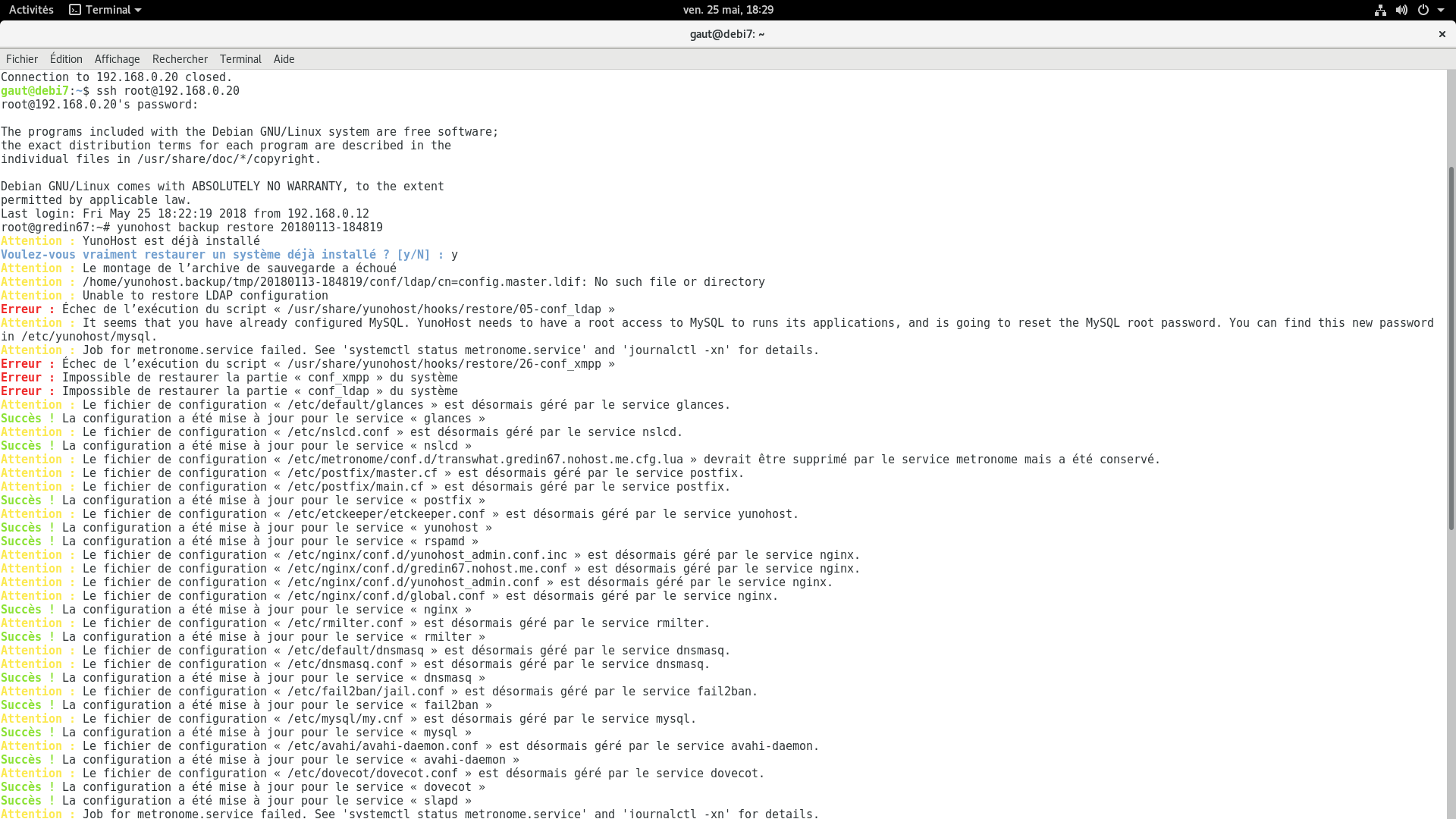Click the network status icon
Viewport: 1456px width, 819px height.
[x=1380, y=10]
